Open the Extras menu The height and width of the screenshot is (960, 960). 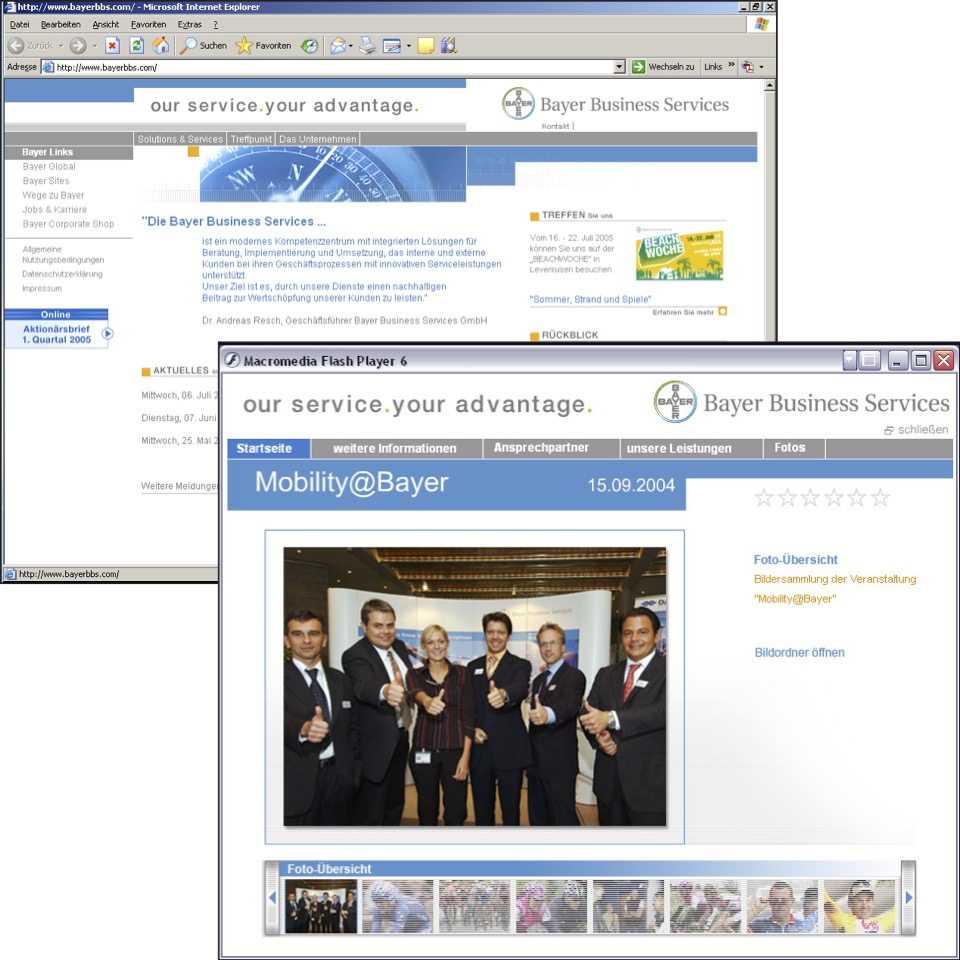189,24
